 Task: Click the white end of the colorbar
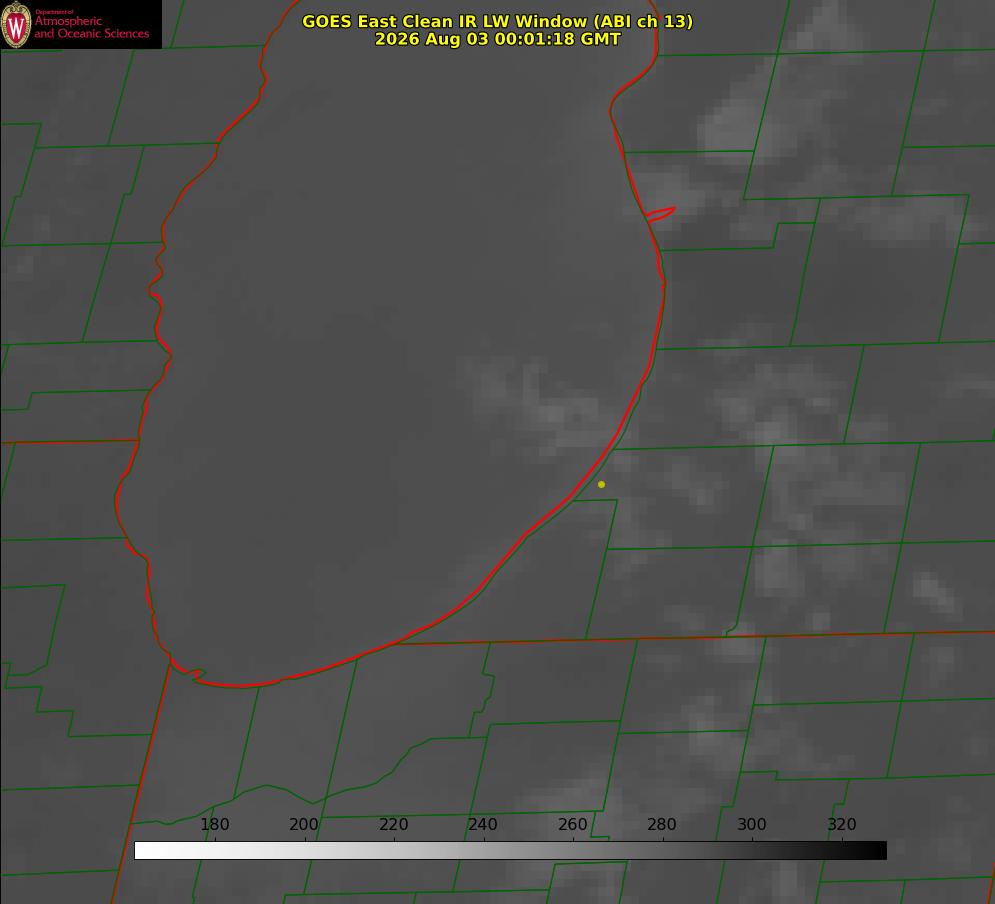tap(143, 850)
